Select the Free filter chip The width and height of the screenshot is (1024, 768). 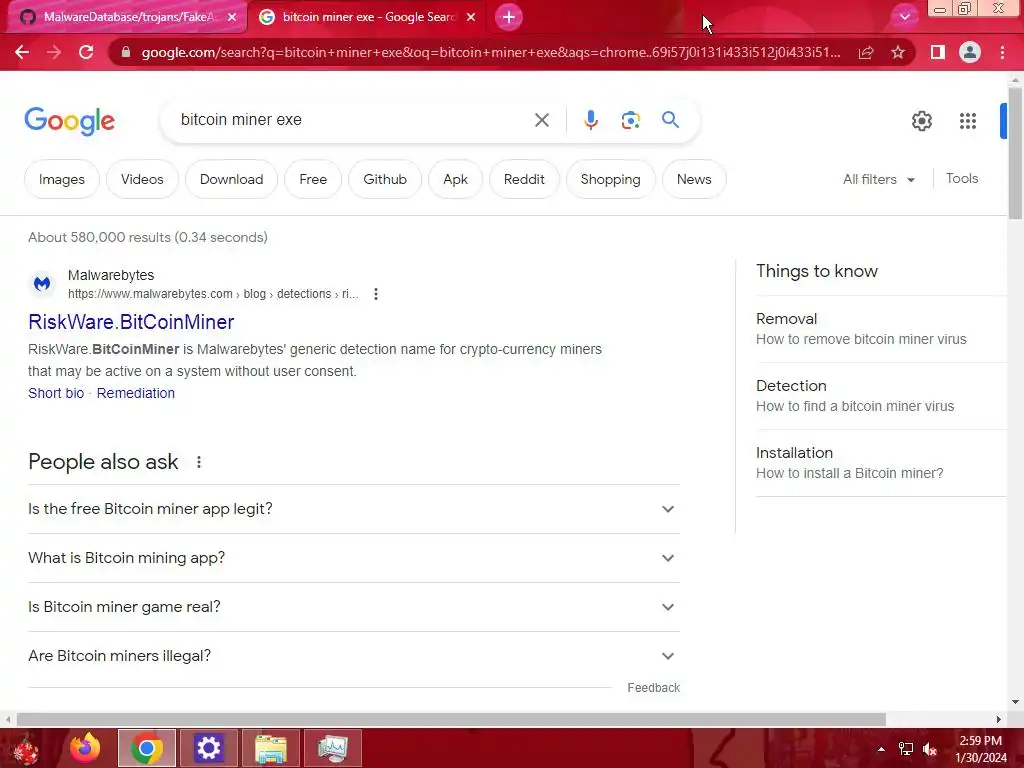[313, 179]
